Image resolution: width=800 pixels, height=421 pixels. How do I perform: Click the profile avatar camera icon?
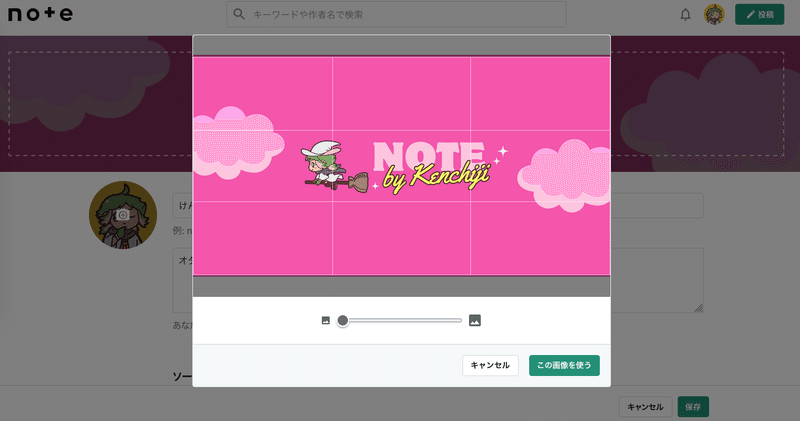point(122,215)
